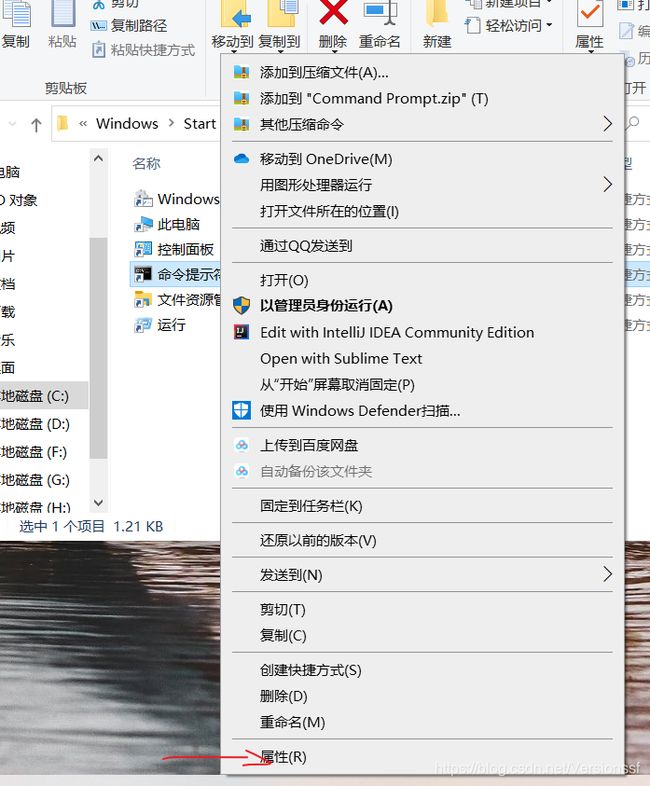Choose Rename (M) in context menu
Screen dimensions: 650x786
click(422, 722)
